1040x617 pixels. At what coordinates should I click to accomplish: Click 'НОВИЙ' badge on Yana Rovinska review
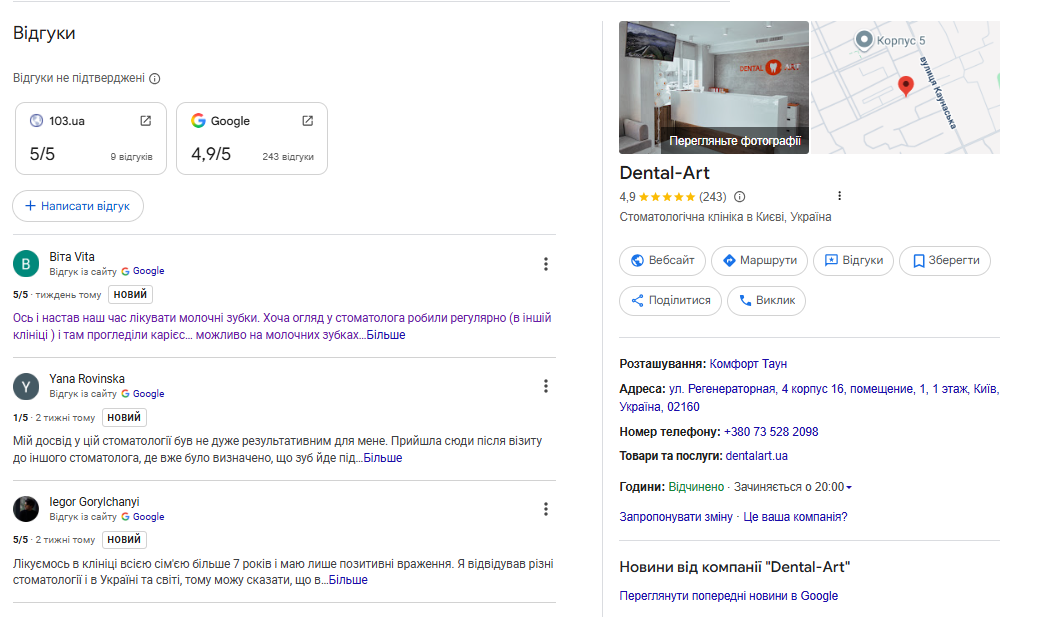tap(124, 417)
